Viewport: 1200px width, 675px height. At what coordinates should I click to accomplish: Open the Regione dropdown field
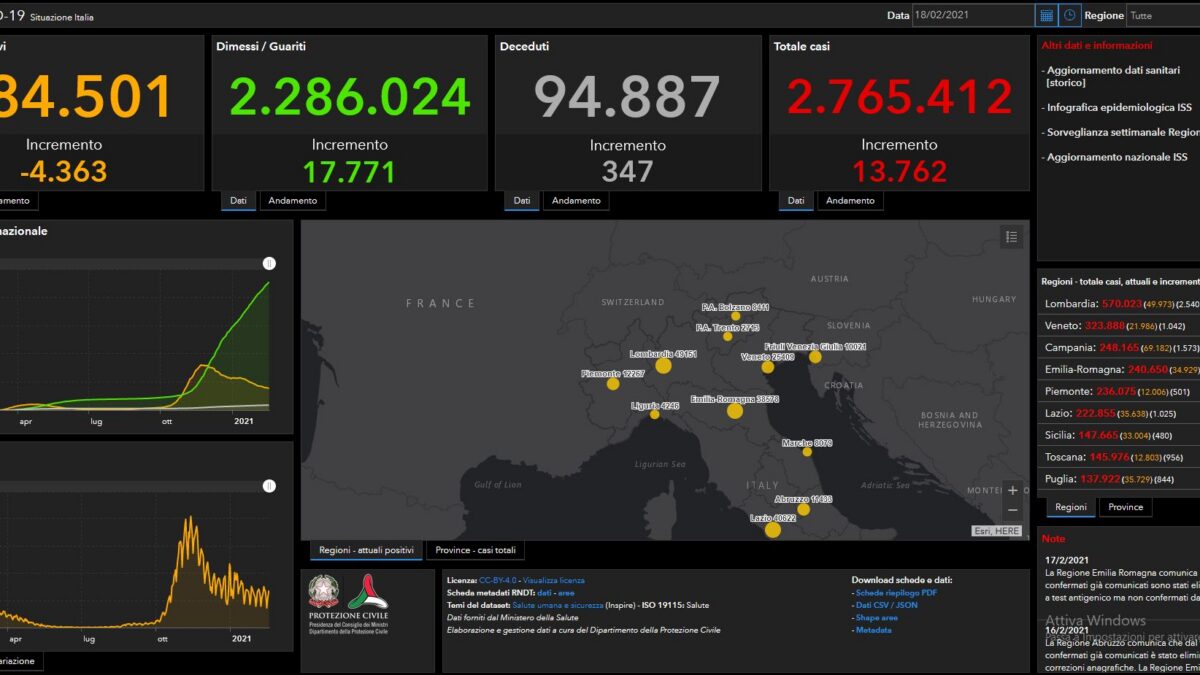1163,15
